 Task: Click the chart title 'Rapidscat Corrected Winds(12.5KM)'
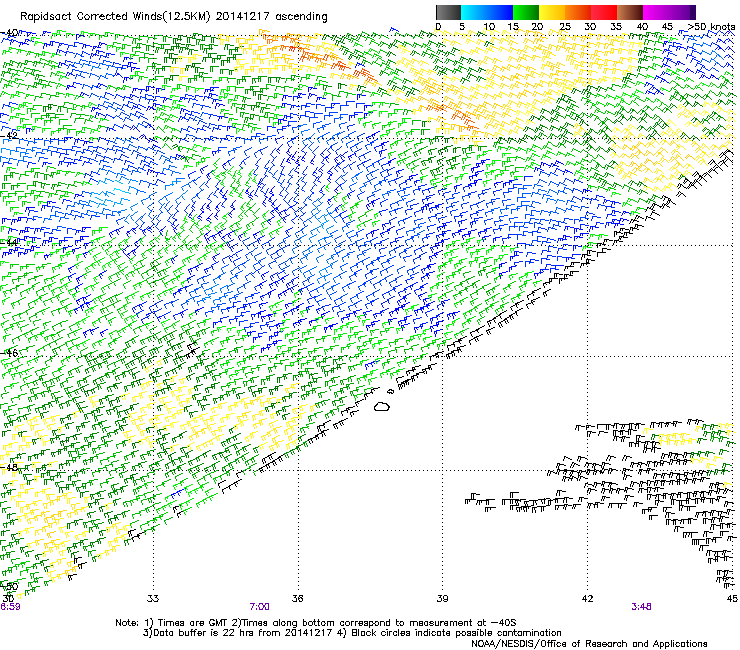[115, 17]
